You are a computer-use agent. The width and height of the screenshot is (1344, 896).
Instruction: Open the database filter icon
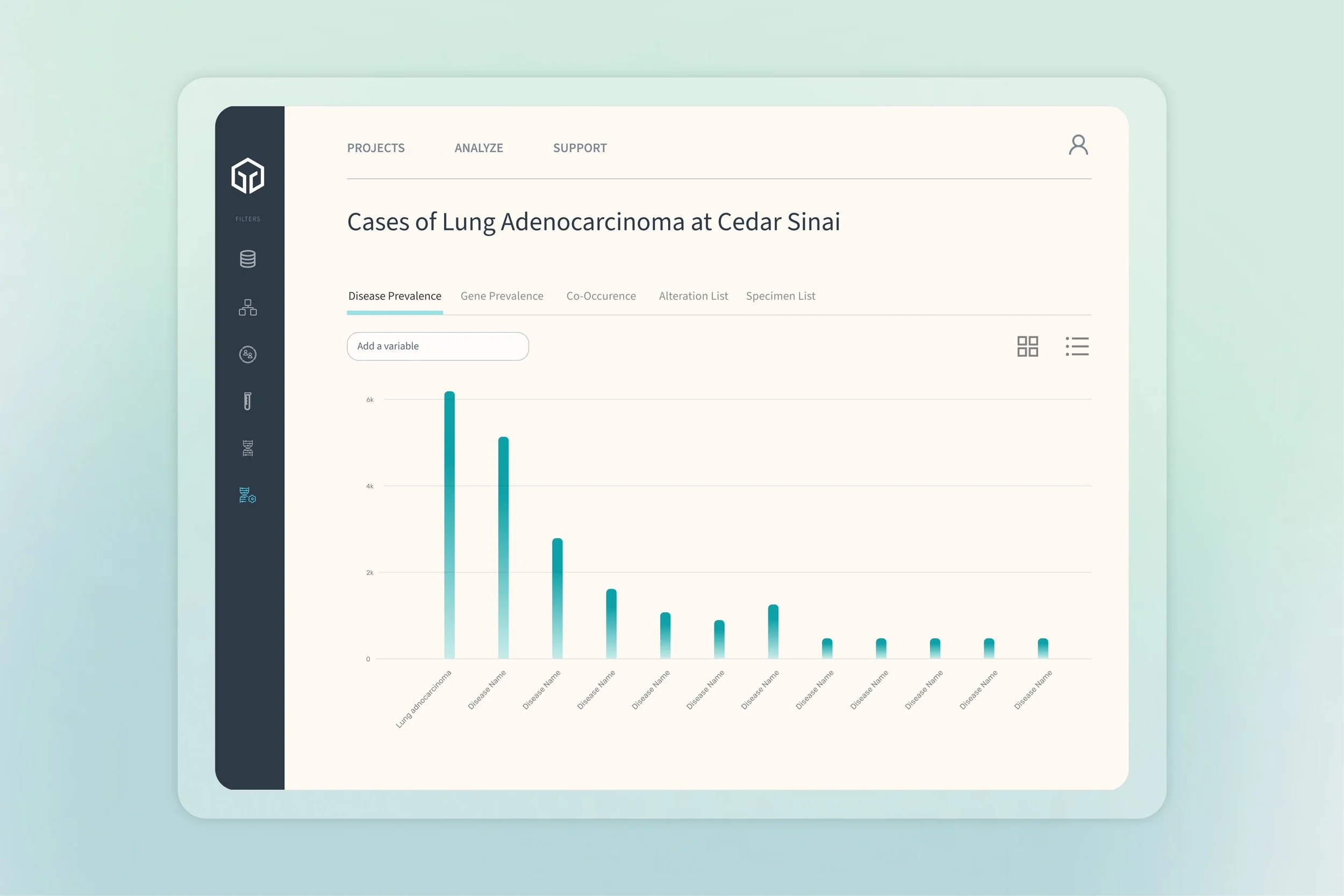coord(247,259)
